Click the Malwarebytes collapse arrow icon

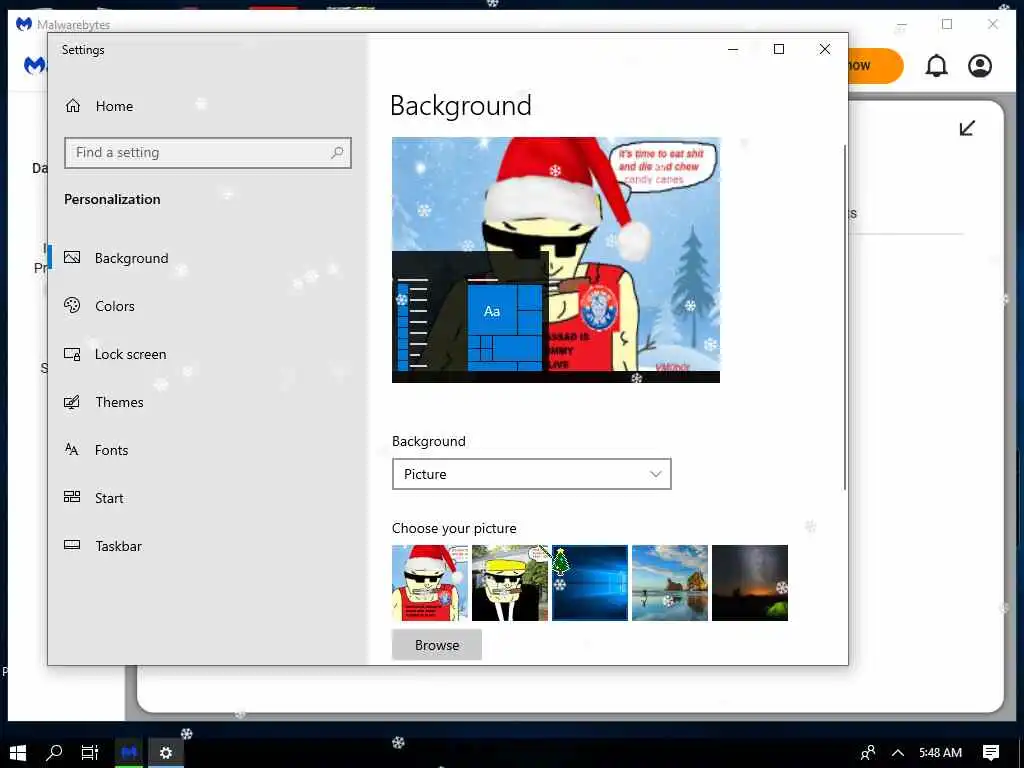(967, 128)
